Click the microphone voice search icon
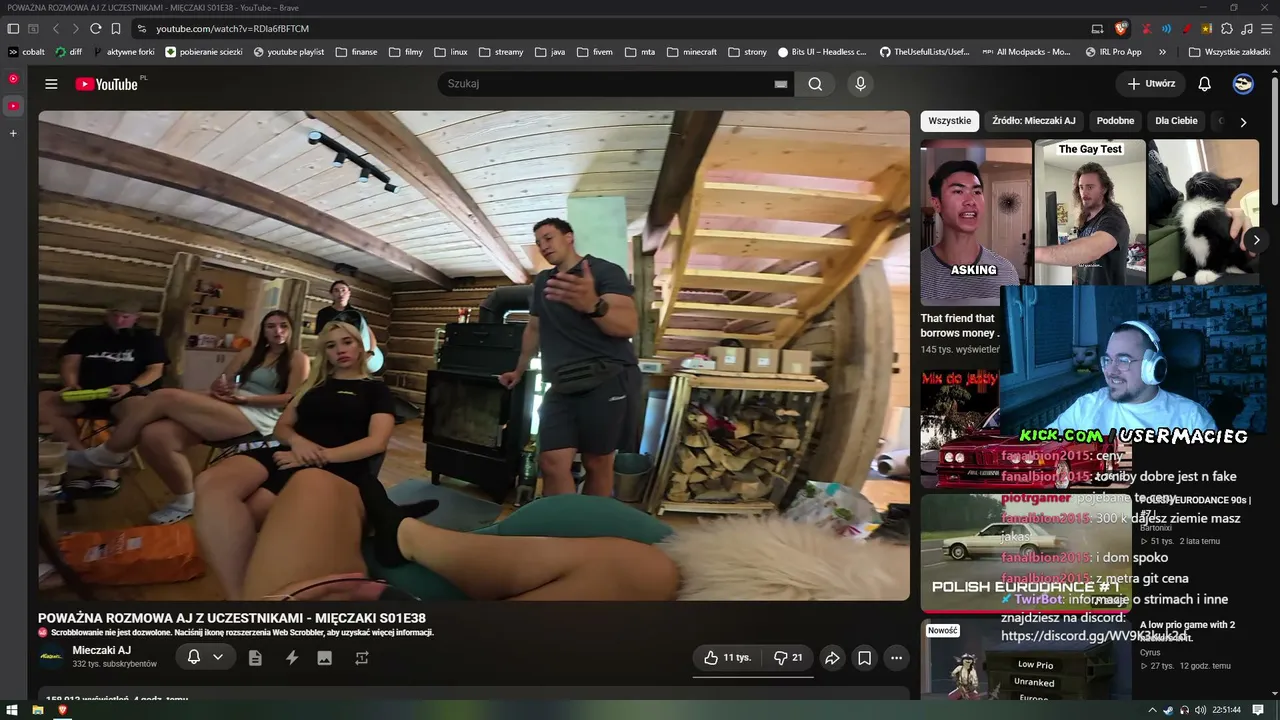The image size is (1280, 720). click(860, 84)
